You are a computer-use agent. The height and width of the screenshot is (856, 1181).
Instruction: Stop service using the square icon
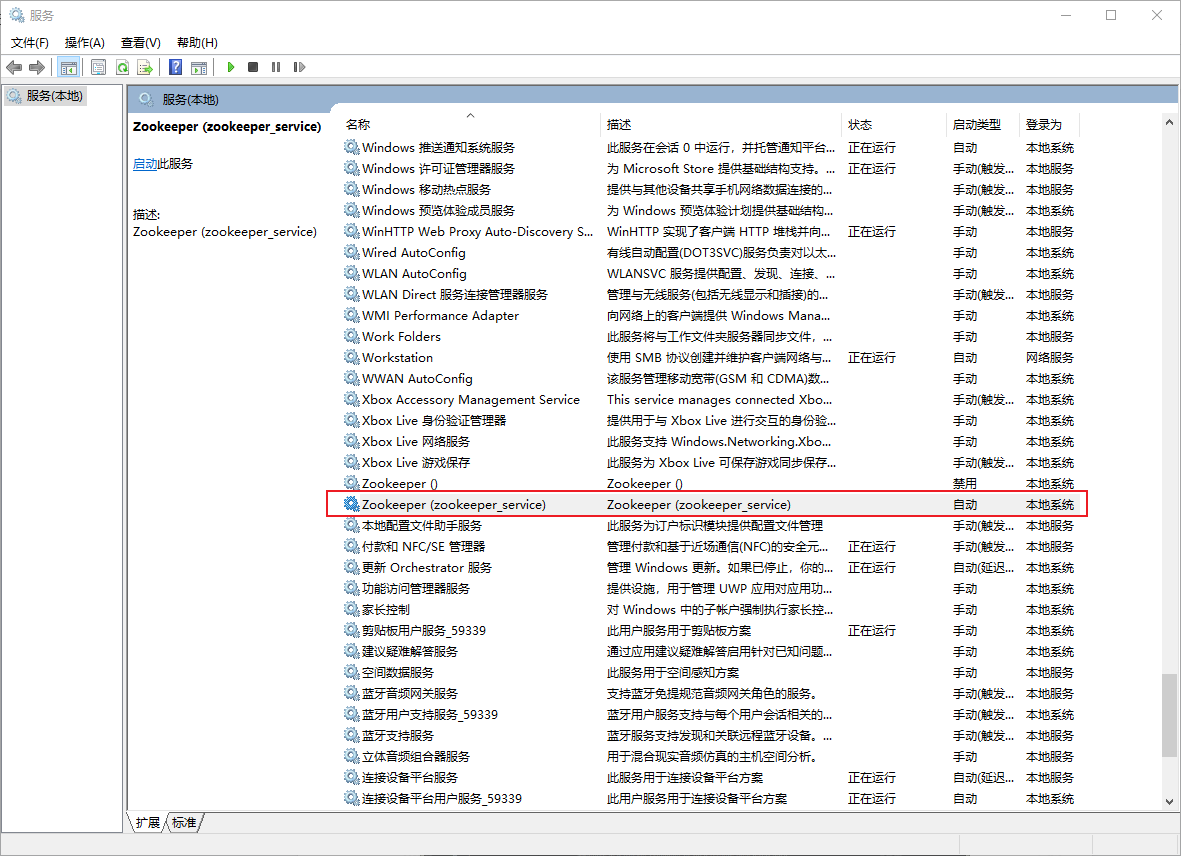253,67
